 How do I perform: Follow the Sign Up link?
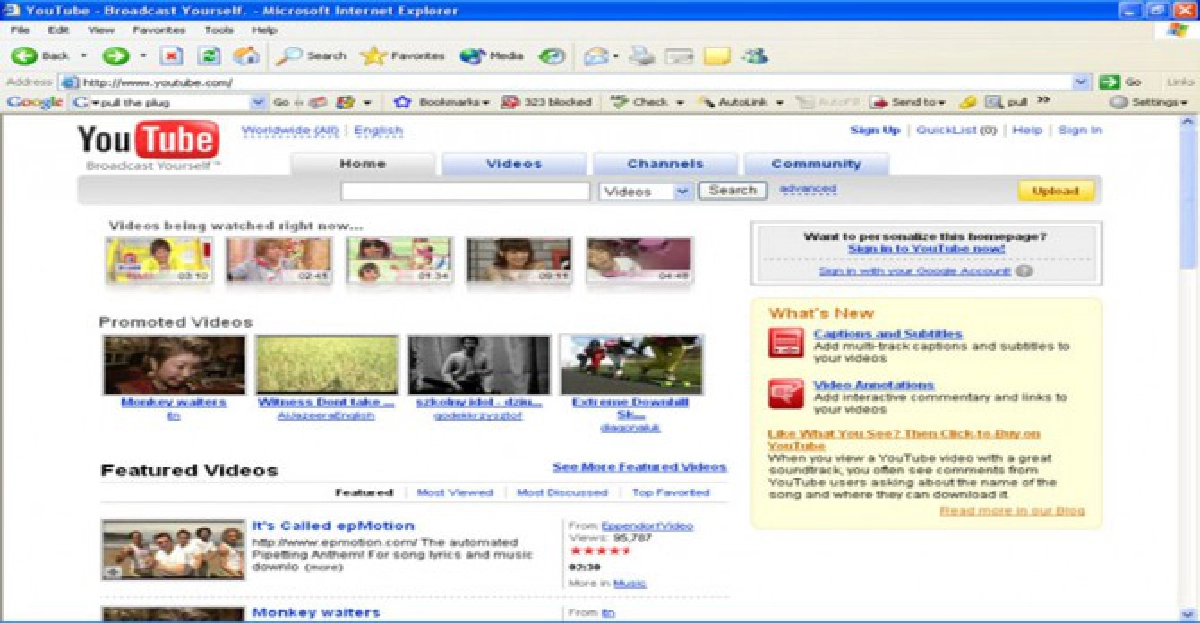(x=875, y=130)
